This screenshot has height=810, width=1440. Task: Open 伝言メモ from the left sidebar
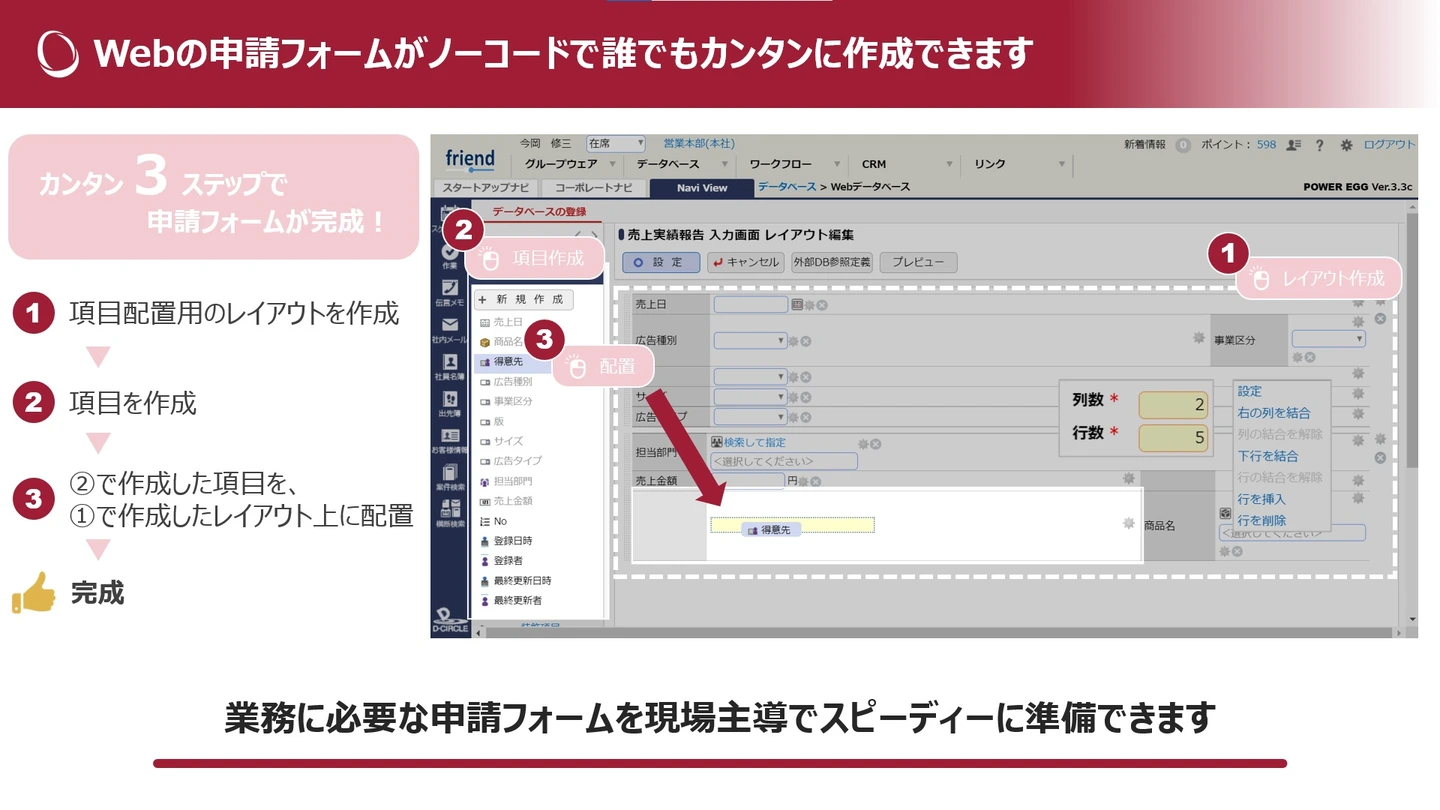point(448,288)
